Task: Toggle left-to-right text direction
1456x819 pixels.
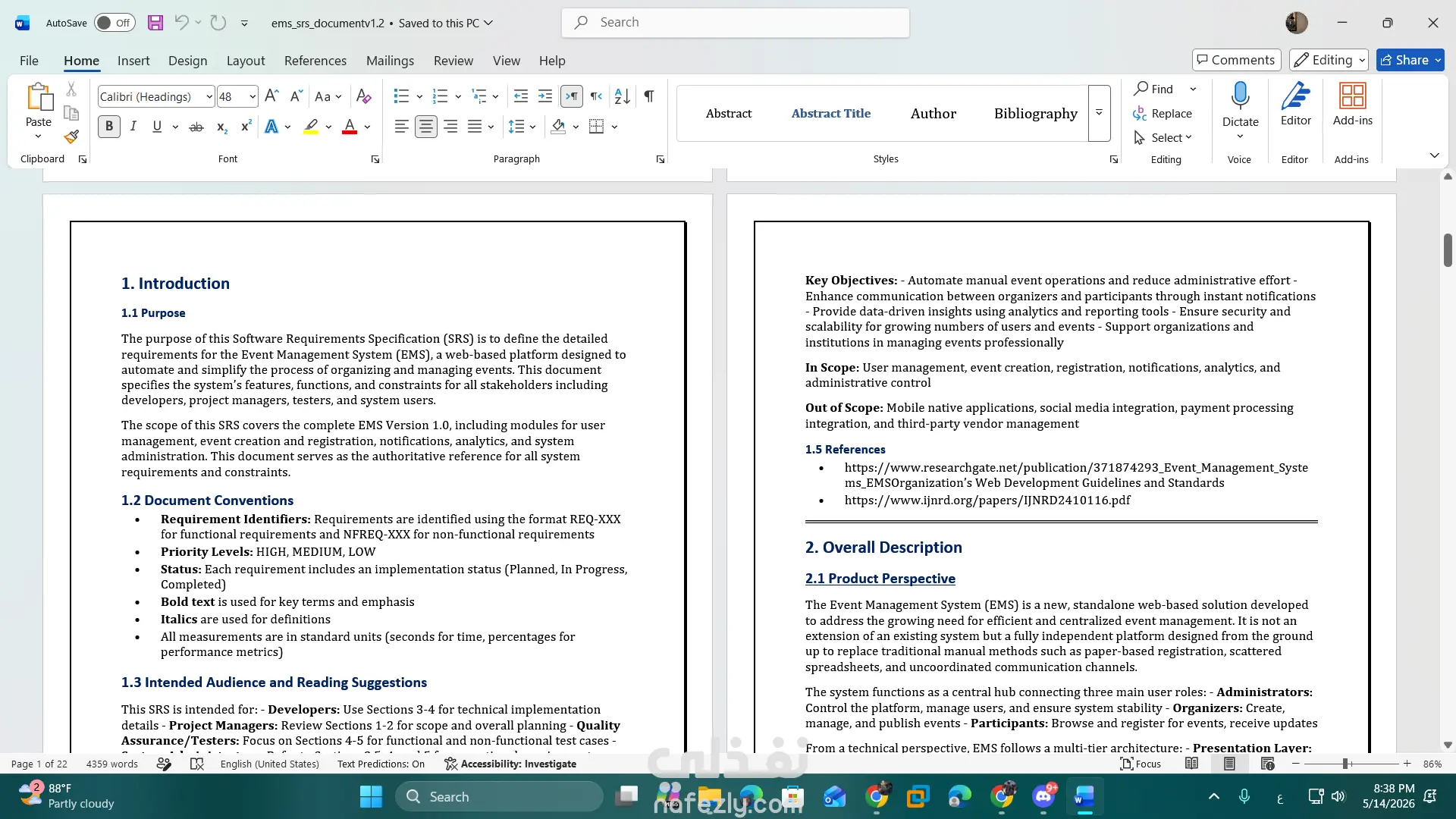Action: (572, 96)
